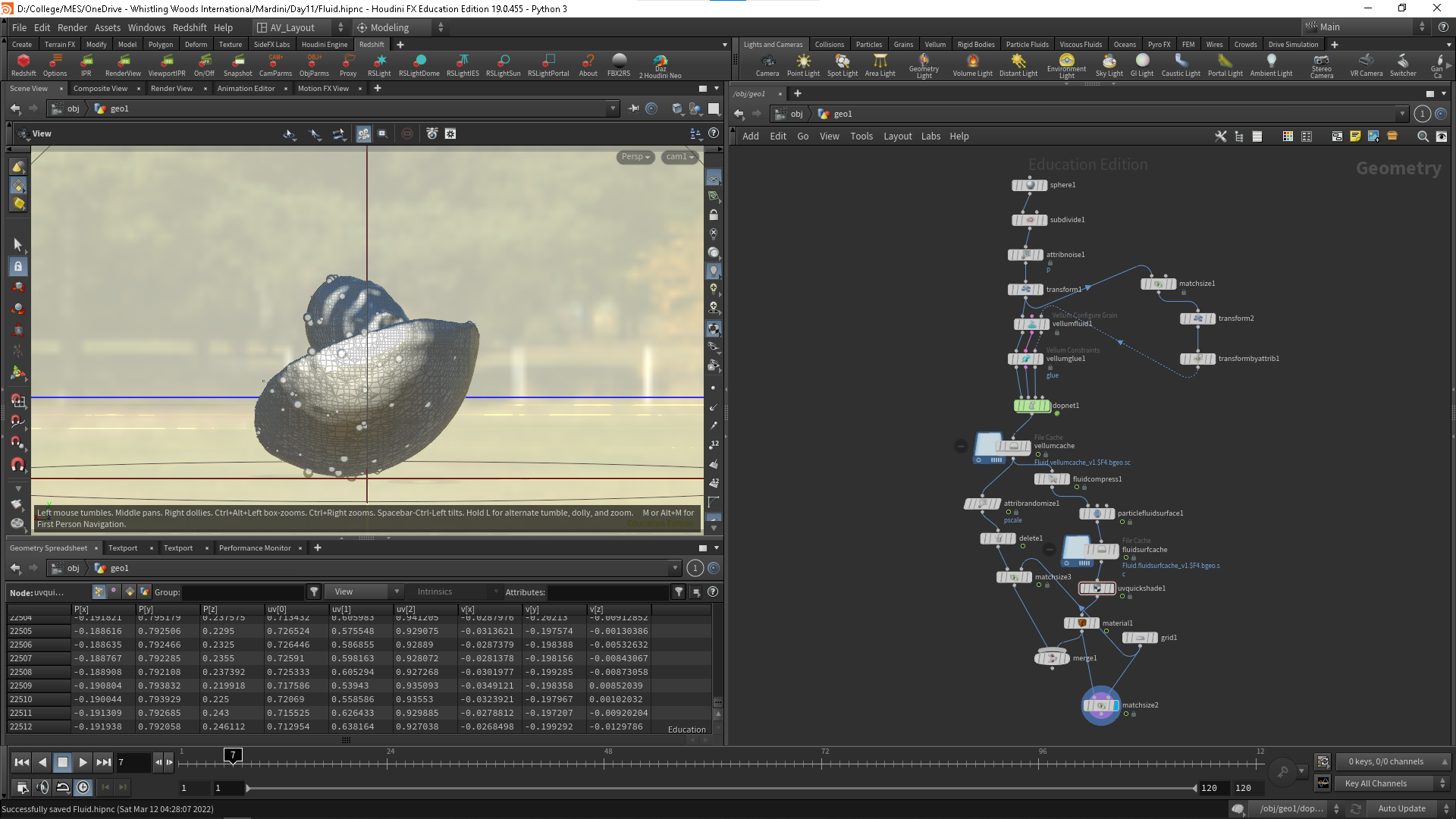Toggle the Redshift On/Off shelf tool
Image resolution: width=1456 pixels, height=819 pixels.
204,64
